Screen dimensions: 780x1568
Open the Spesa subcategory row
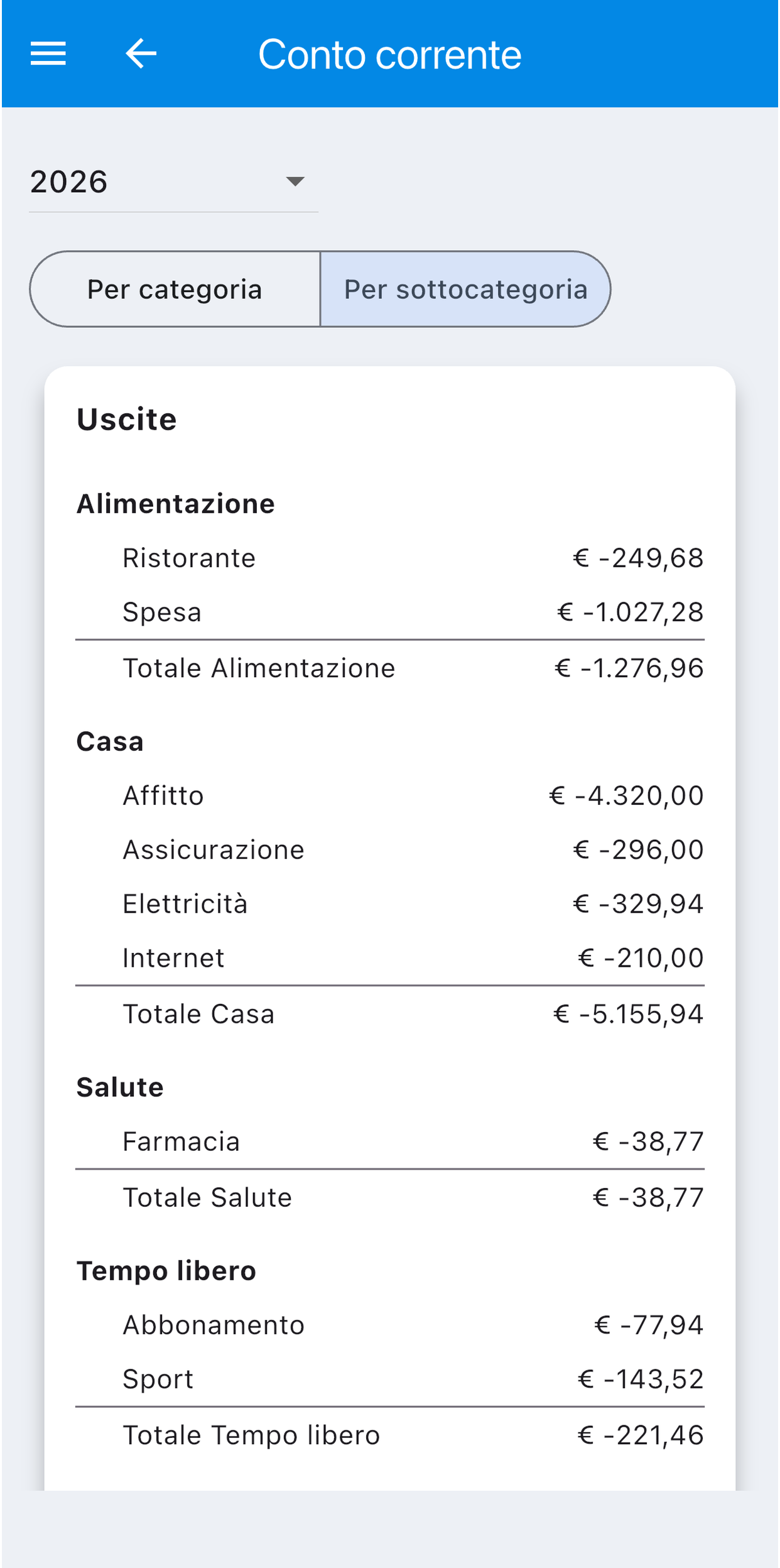coord(390,612)
